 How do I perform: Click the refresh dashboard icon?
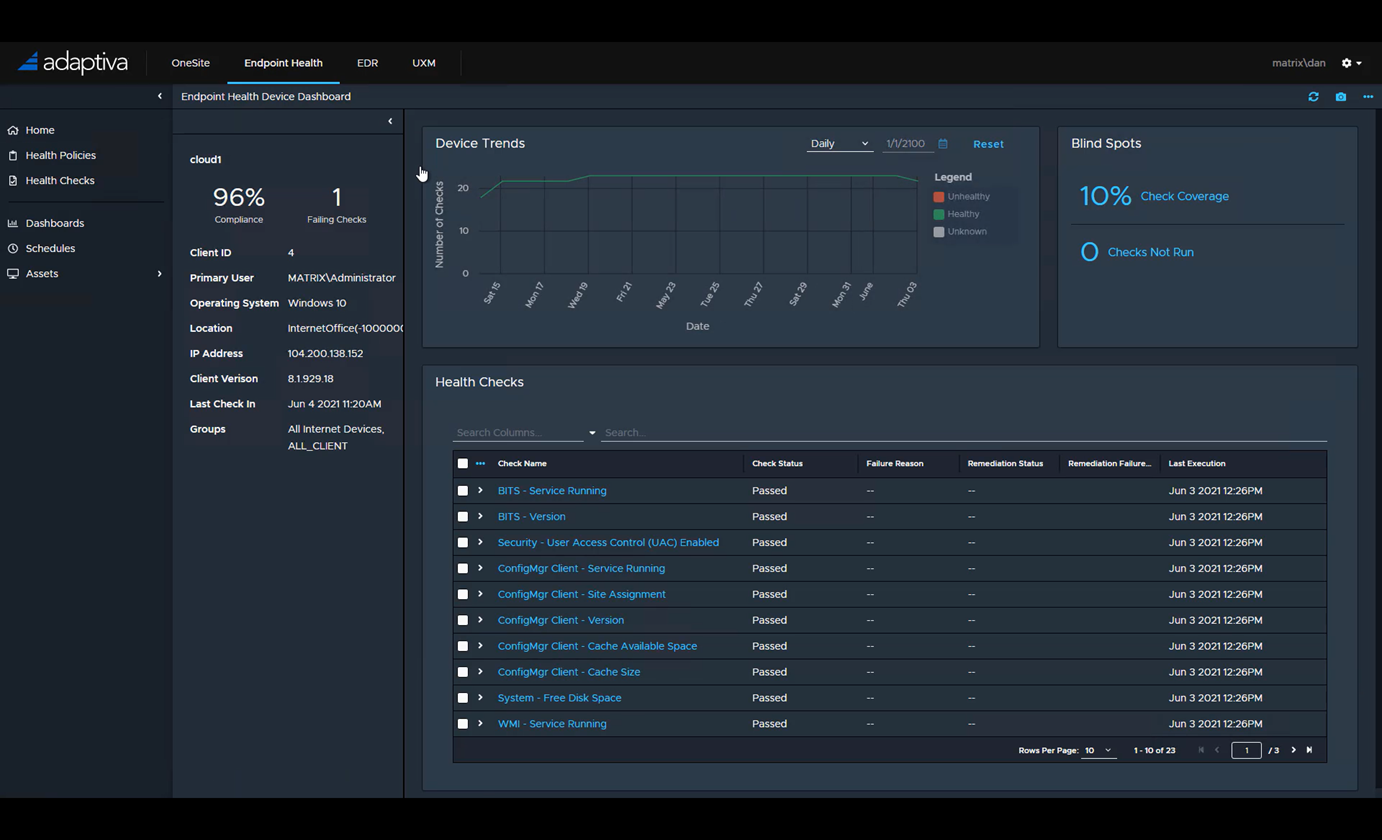[x=1313, y=97]
